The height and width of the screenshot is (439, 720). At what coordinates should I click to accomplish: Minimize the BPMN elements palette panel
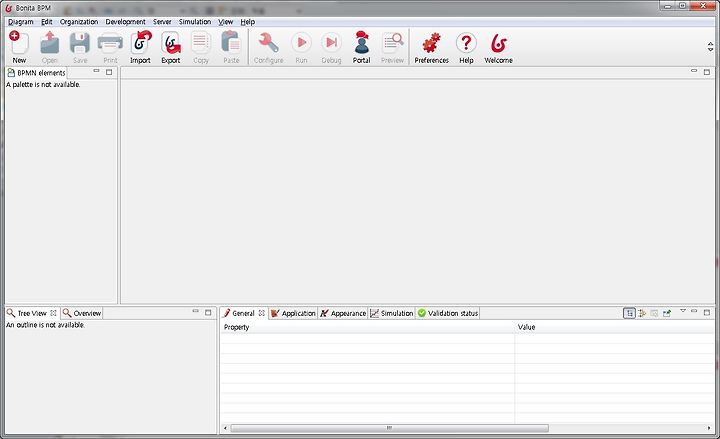pos(96,71)
